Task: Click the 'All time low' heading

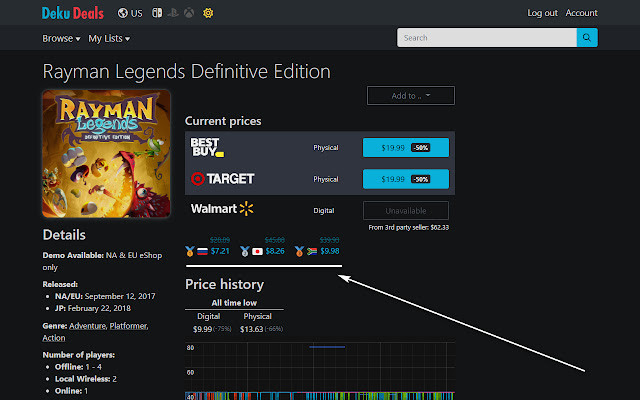Action: click(x=234, y=303)
